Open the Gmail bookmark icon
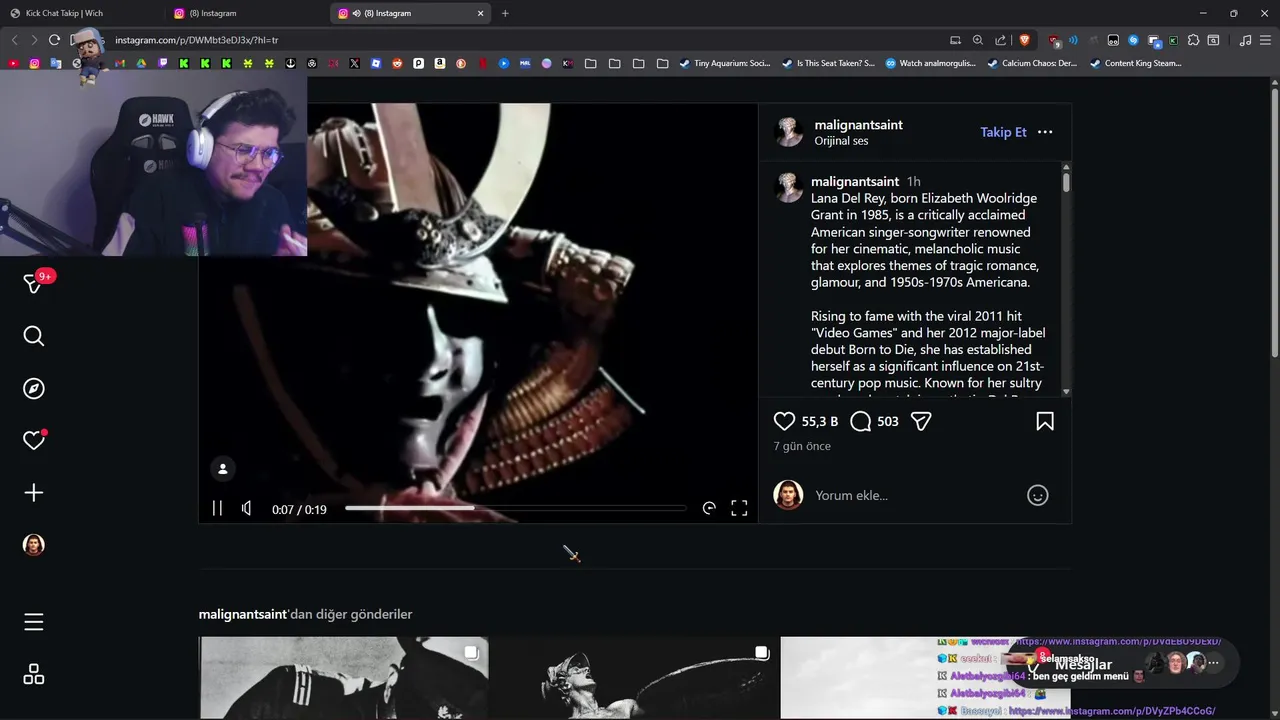The height and width of the screenshot is (720, 1280). [119, 63]
